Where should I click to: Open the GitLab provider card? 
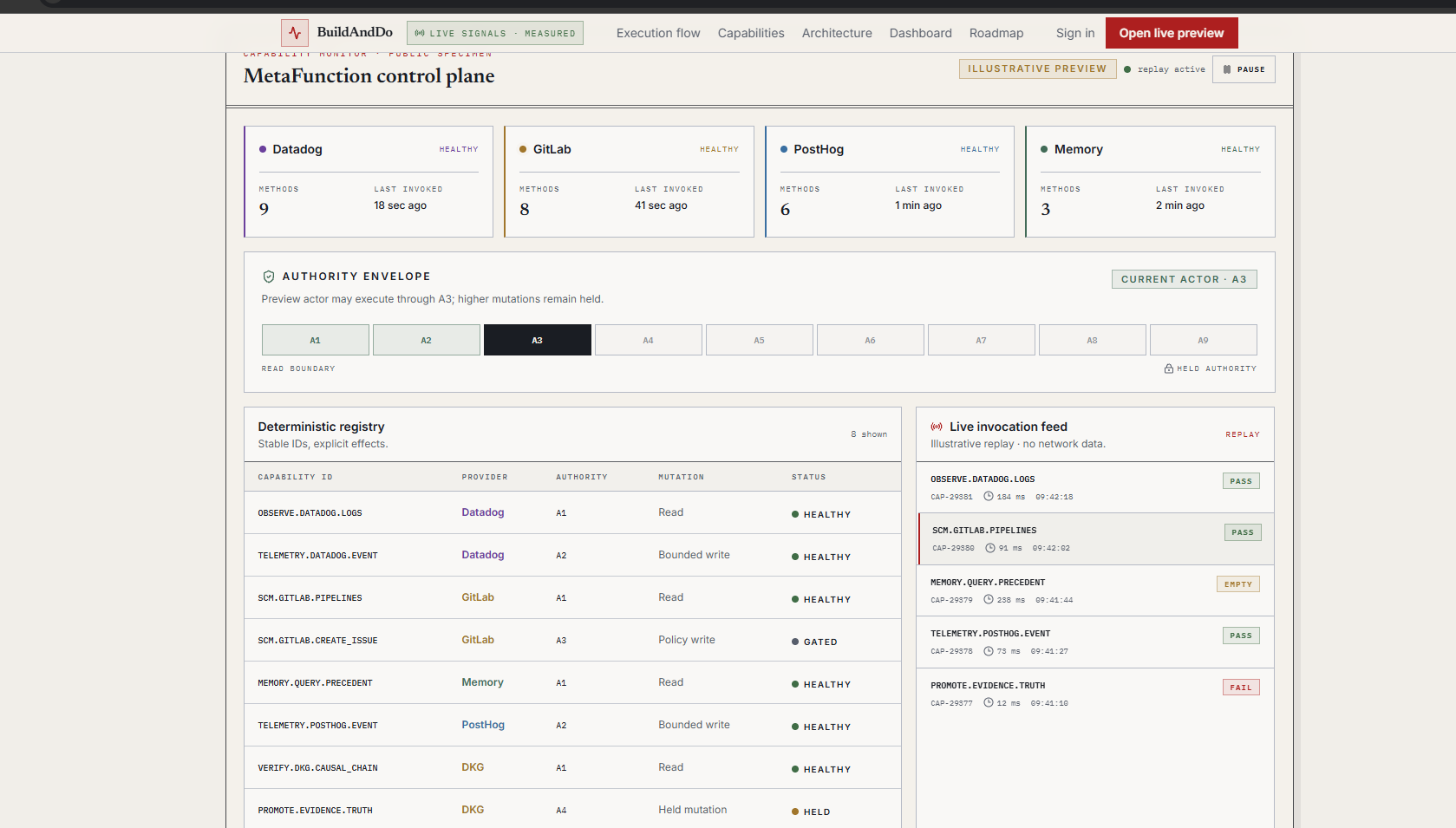(629, 181)
